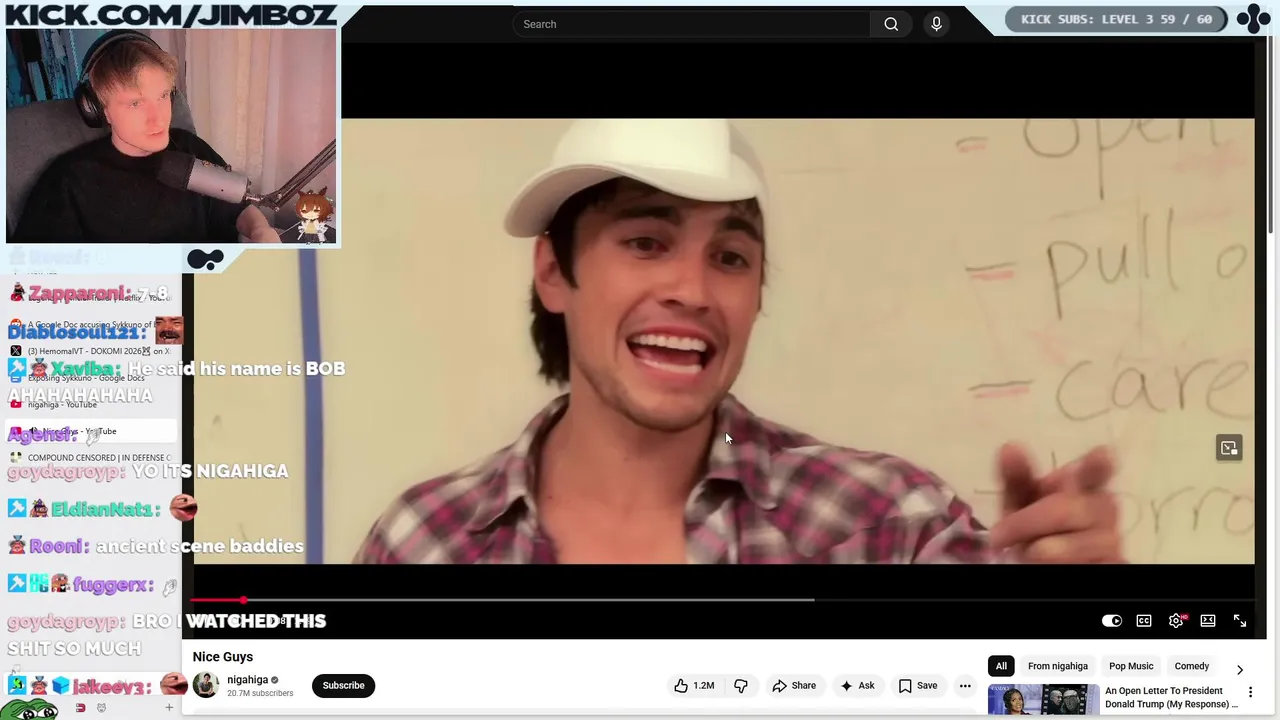Focus the YouTube Search input field

click(x=691, y=24)
